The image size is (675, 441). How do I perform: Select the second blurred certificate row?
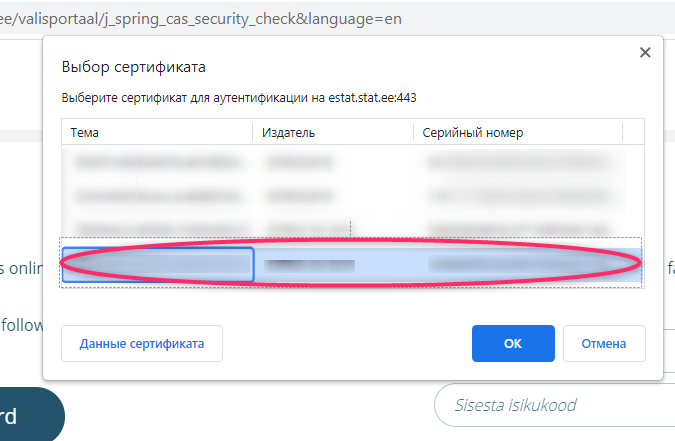(353, 196)
